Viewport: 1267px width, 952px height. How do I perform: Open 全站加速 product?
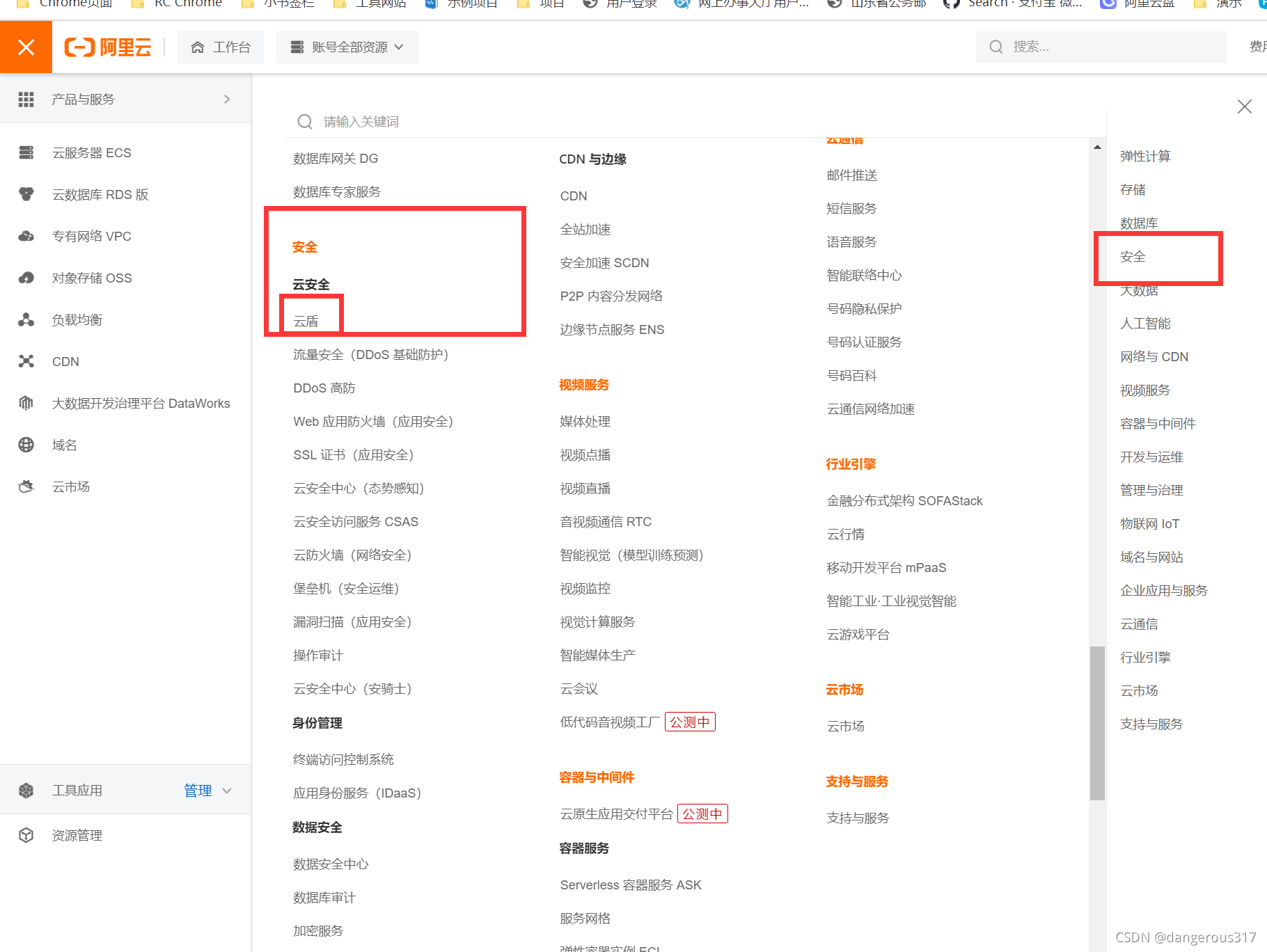(585, 230)
